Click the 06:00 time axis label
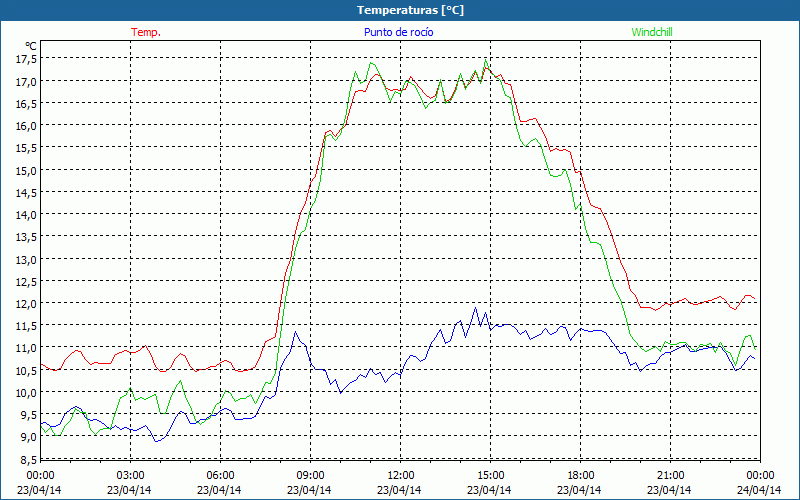This screenshot has height=500, width=800. [x=220, y=476]
